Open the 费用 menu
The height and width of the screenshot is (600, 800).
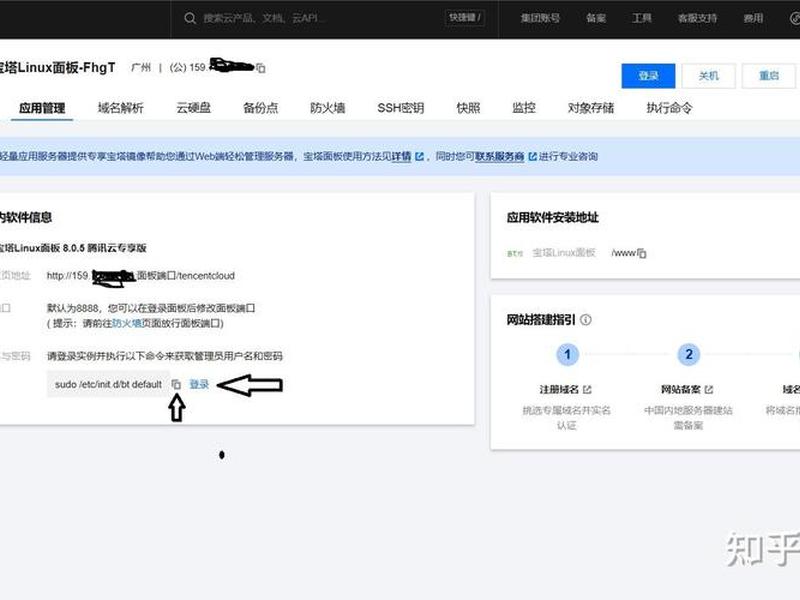coord(753,18)
